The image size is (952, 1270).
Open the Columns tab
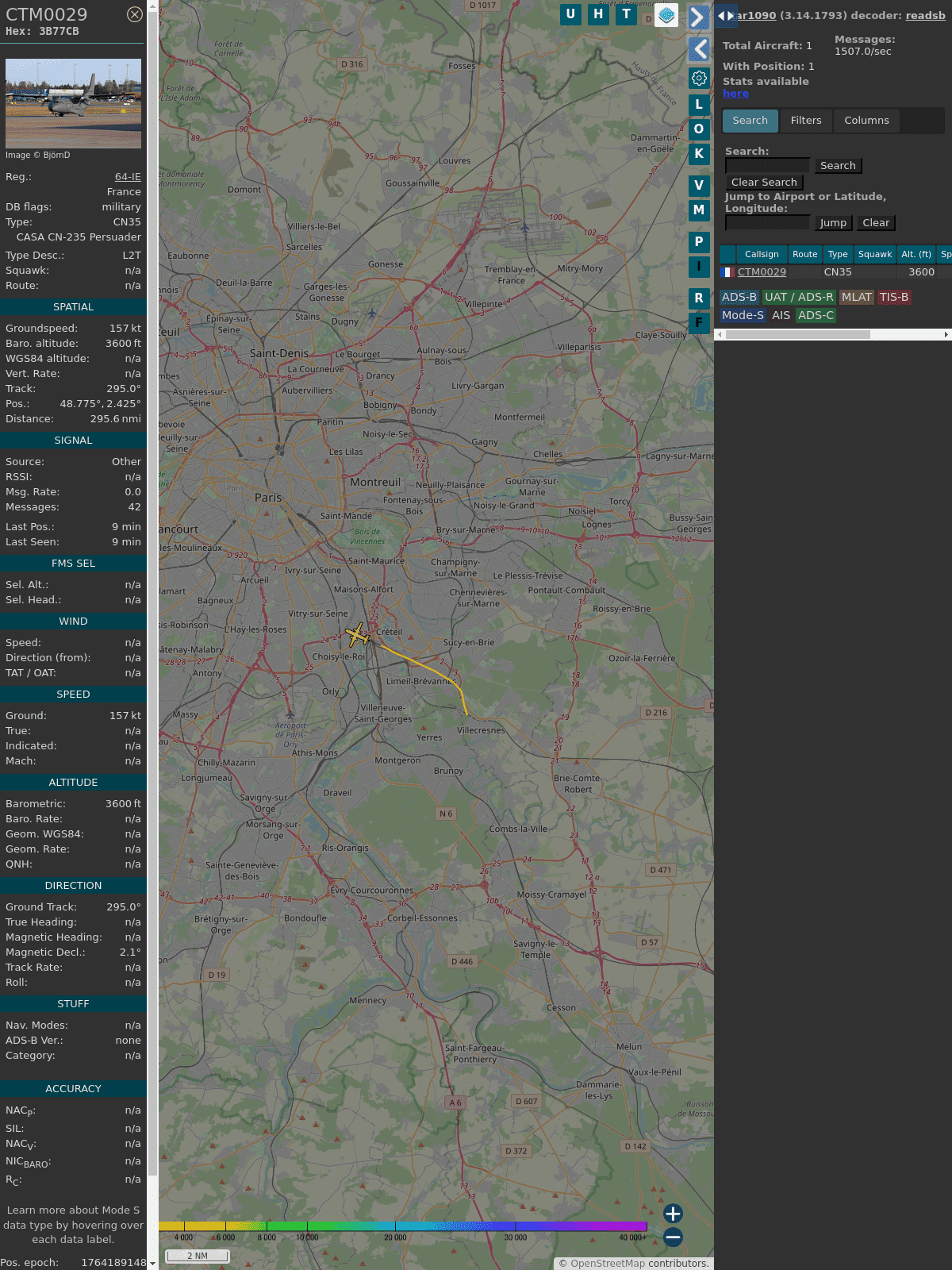pos(866,121)
